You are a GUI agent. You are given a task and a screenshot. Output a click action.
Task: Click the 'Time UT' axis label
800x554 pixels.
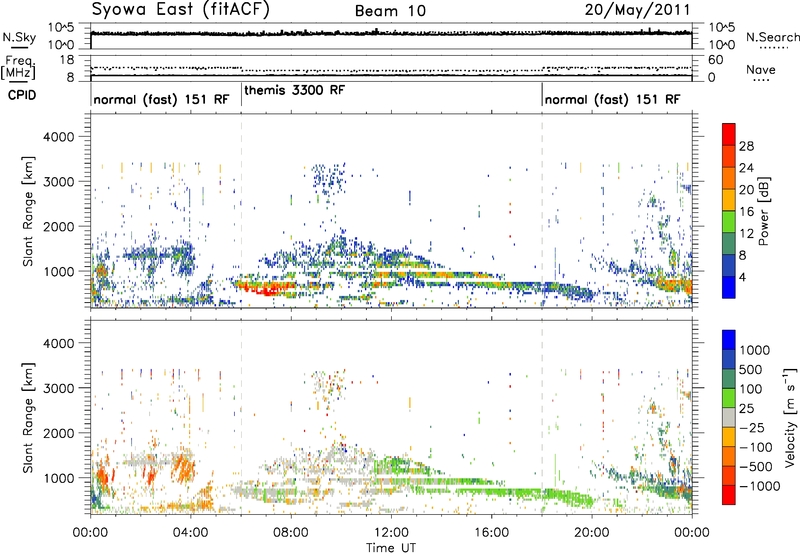point(391,547)
